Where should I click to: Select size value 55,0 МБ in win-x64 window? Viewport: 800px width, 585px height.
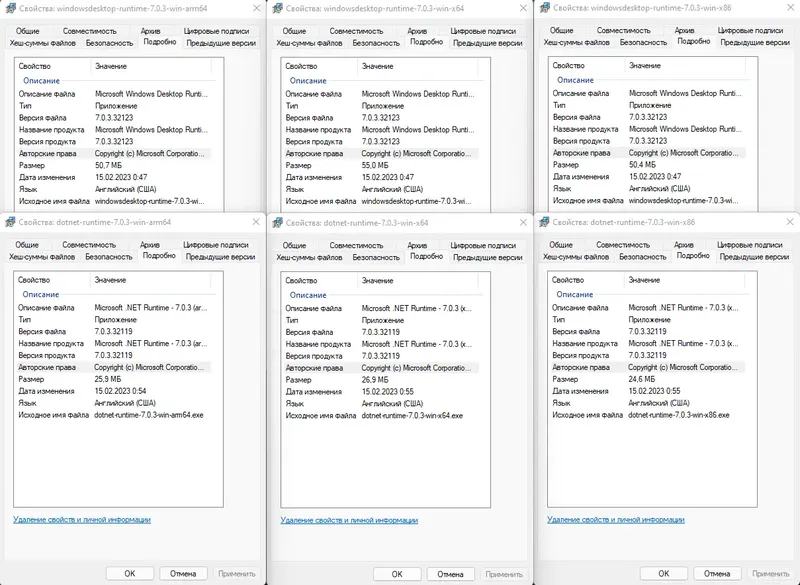375,165
